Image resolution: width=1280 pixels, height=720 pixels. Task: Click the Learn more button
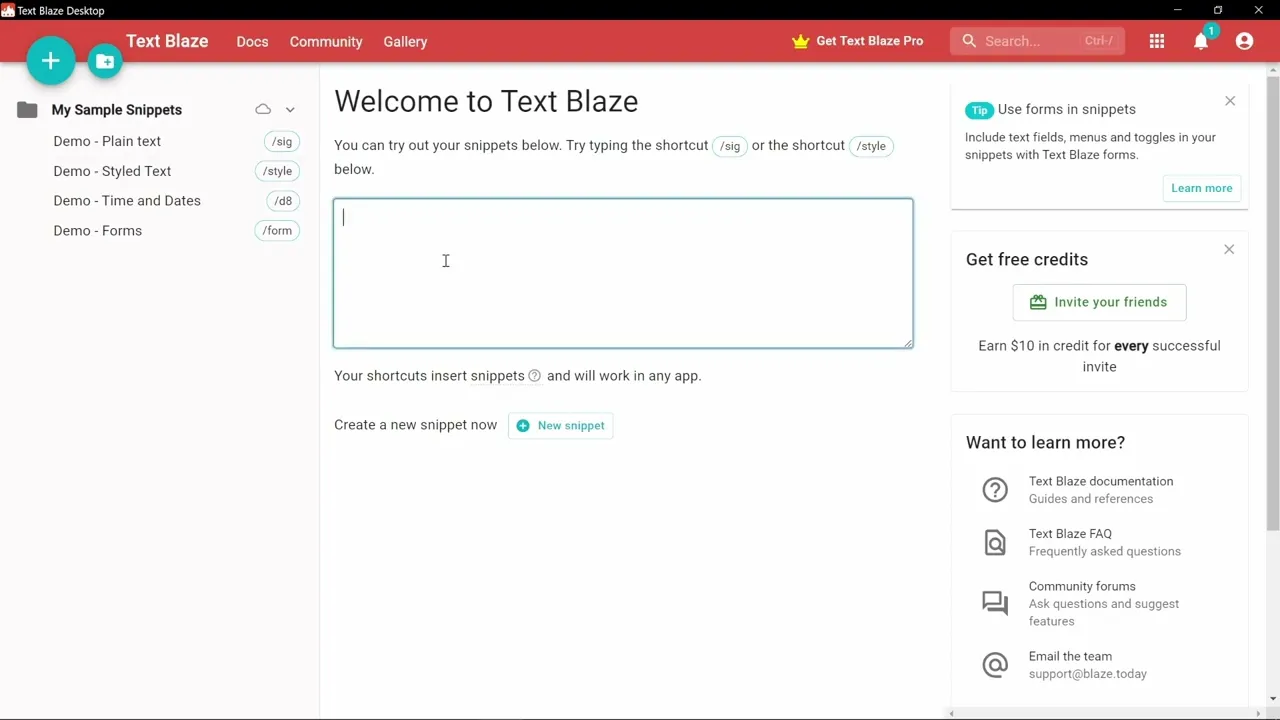click(x=1202, y=188)
